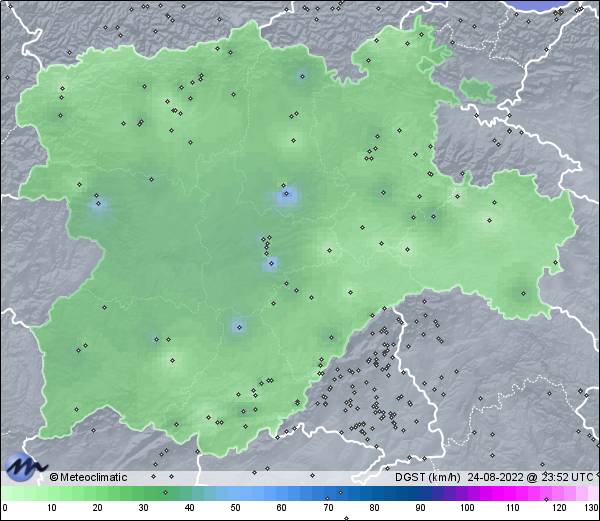Screen dimensions: 600x521
Task: Click scale label 60
Action: (x=281, y=508)
